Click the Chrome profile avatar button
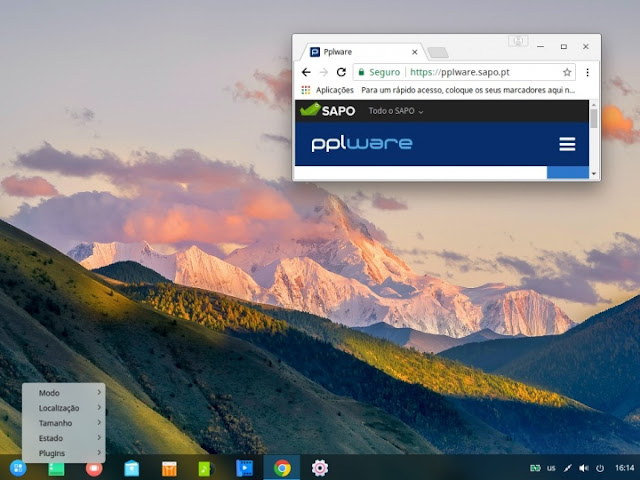The height and width of the screenshot is (480, 640). (518, 41)
